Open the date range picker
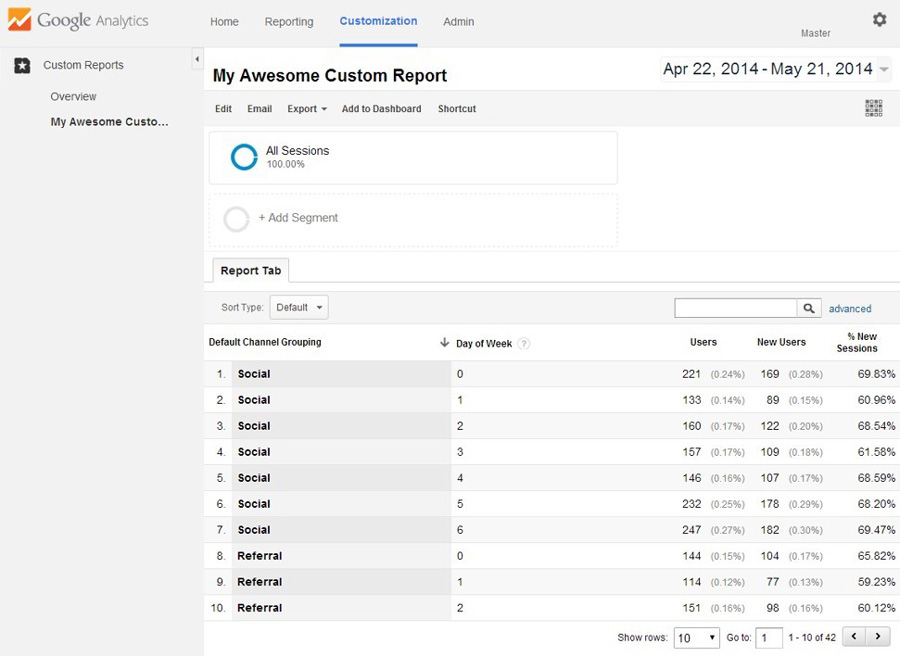This screenshot has height=656, width=900. [x=776, y=69]
